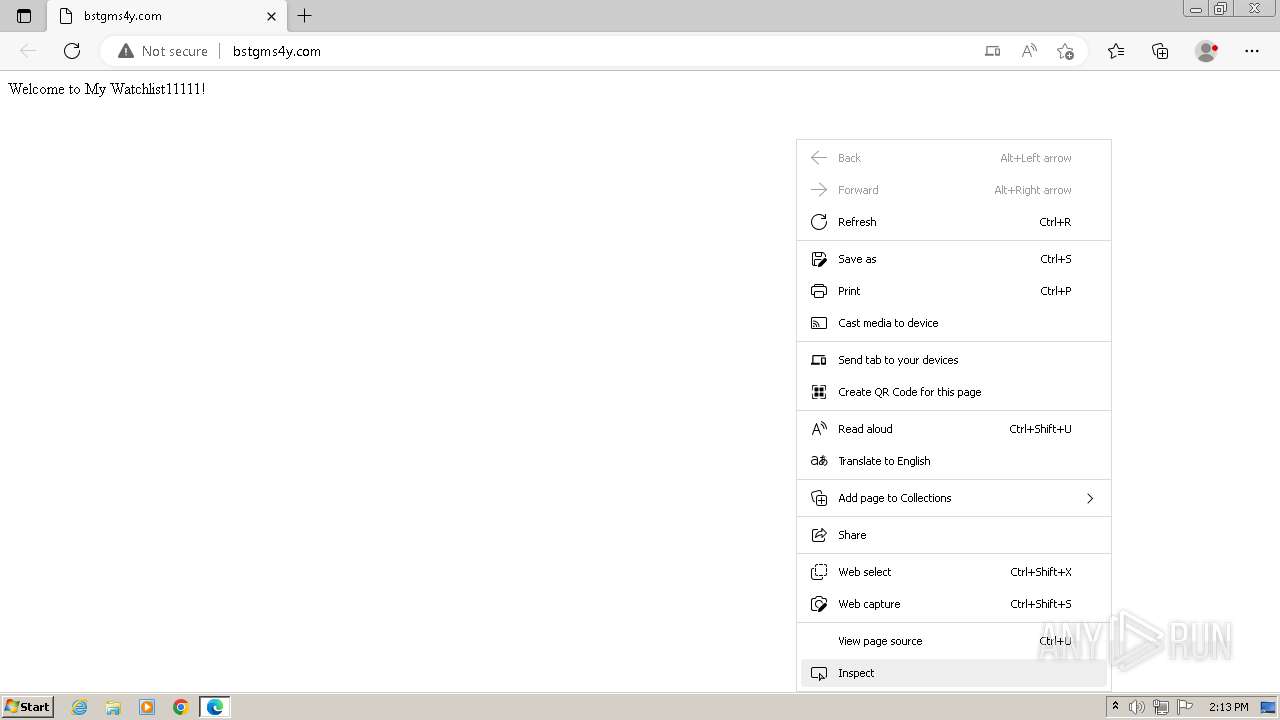Click the QR code icon in menu
The height and width of the screenshot is (720, 1280).
click(819, 392)
